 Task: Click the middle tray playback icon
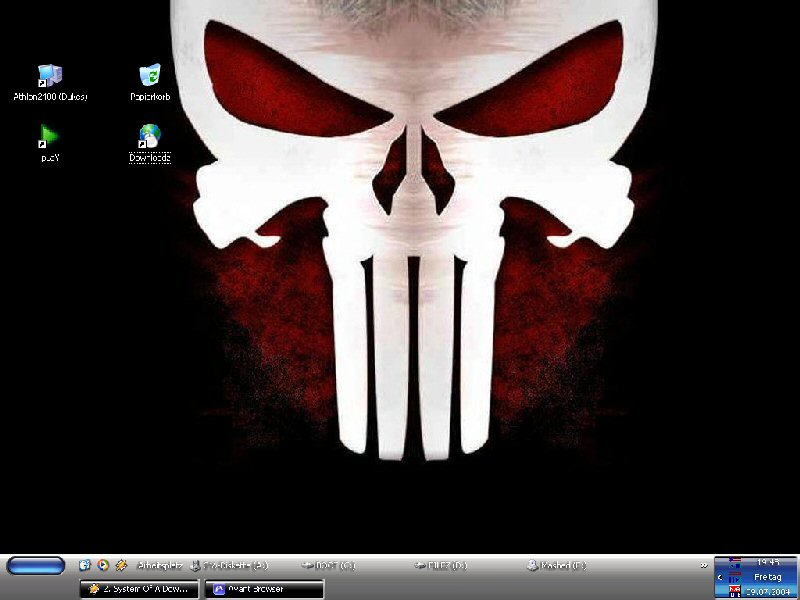click(x=735, y=578)
